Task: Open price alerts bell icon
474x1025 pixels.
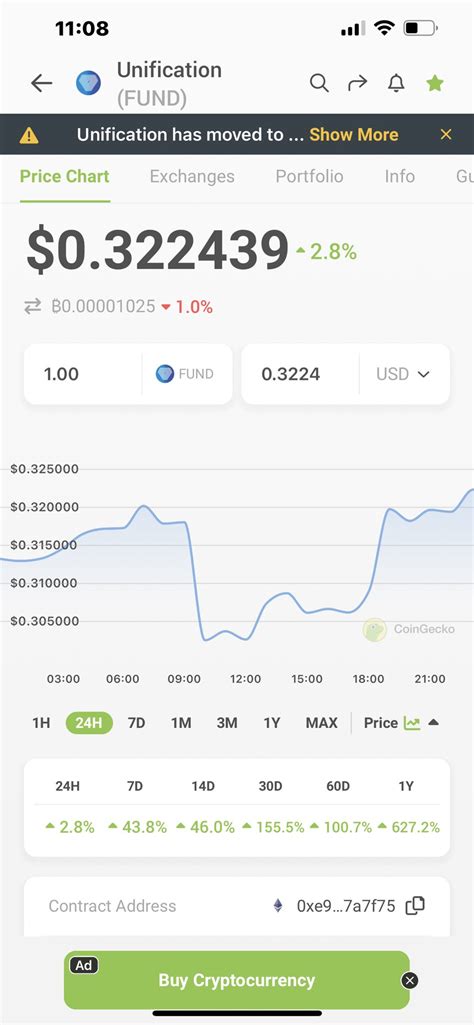Action: tap(396, 83)
